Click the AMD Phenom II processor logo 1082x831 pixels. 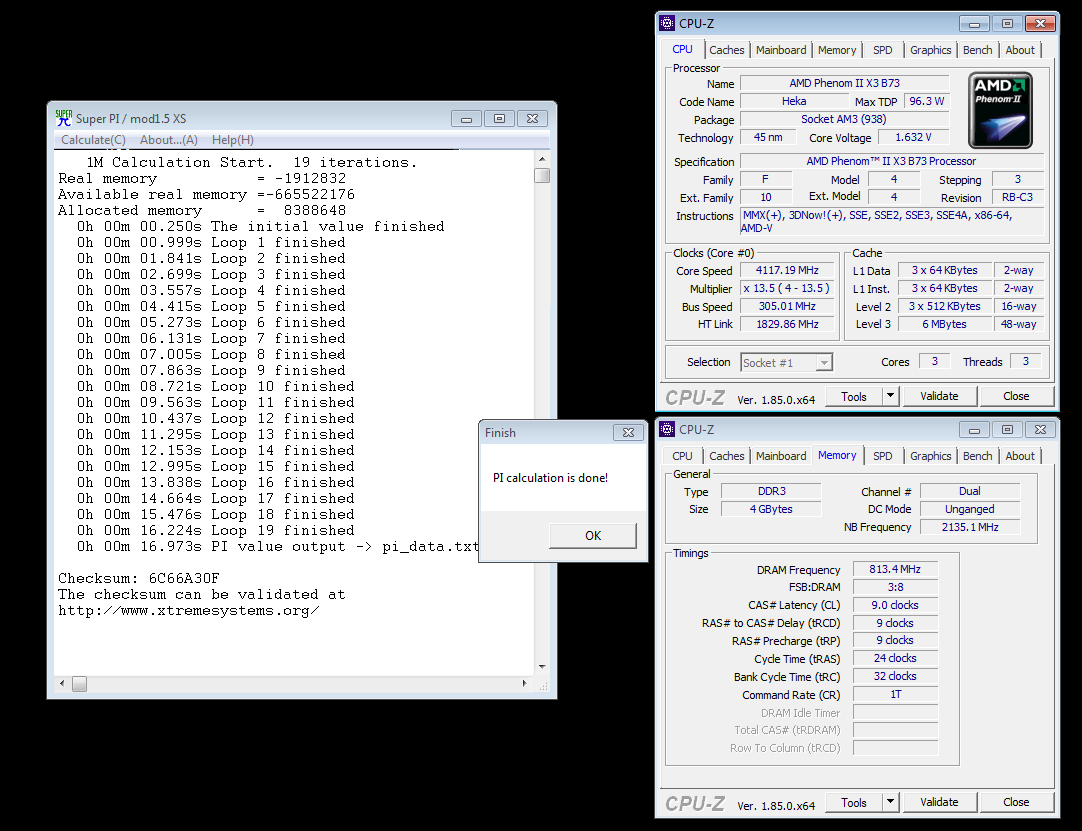click(x=1000, y=110)
